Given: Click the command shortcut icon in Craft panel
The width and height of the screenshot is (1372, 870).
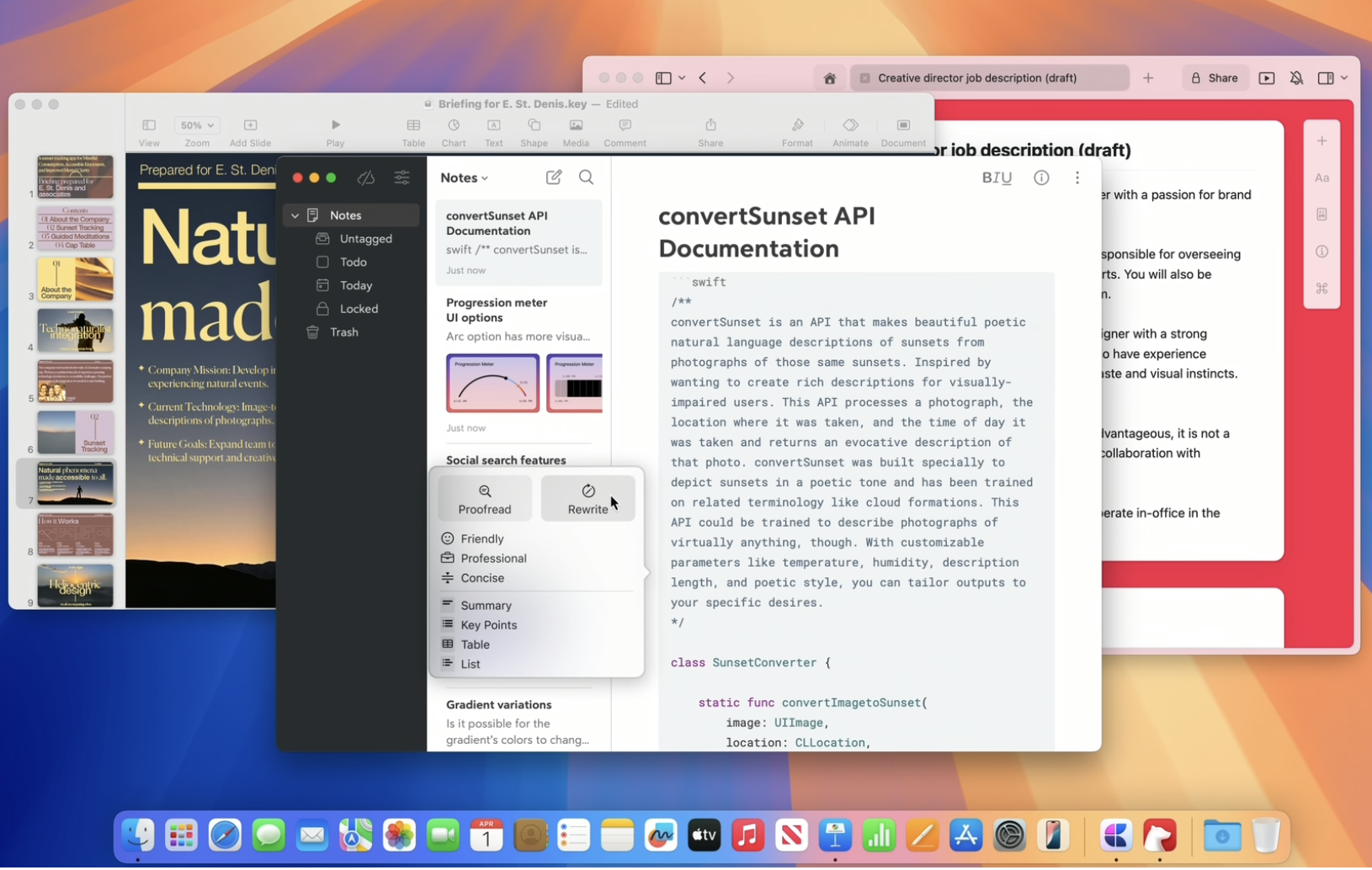Looking at the screenshot, I should (x=1321, y=289).
